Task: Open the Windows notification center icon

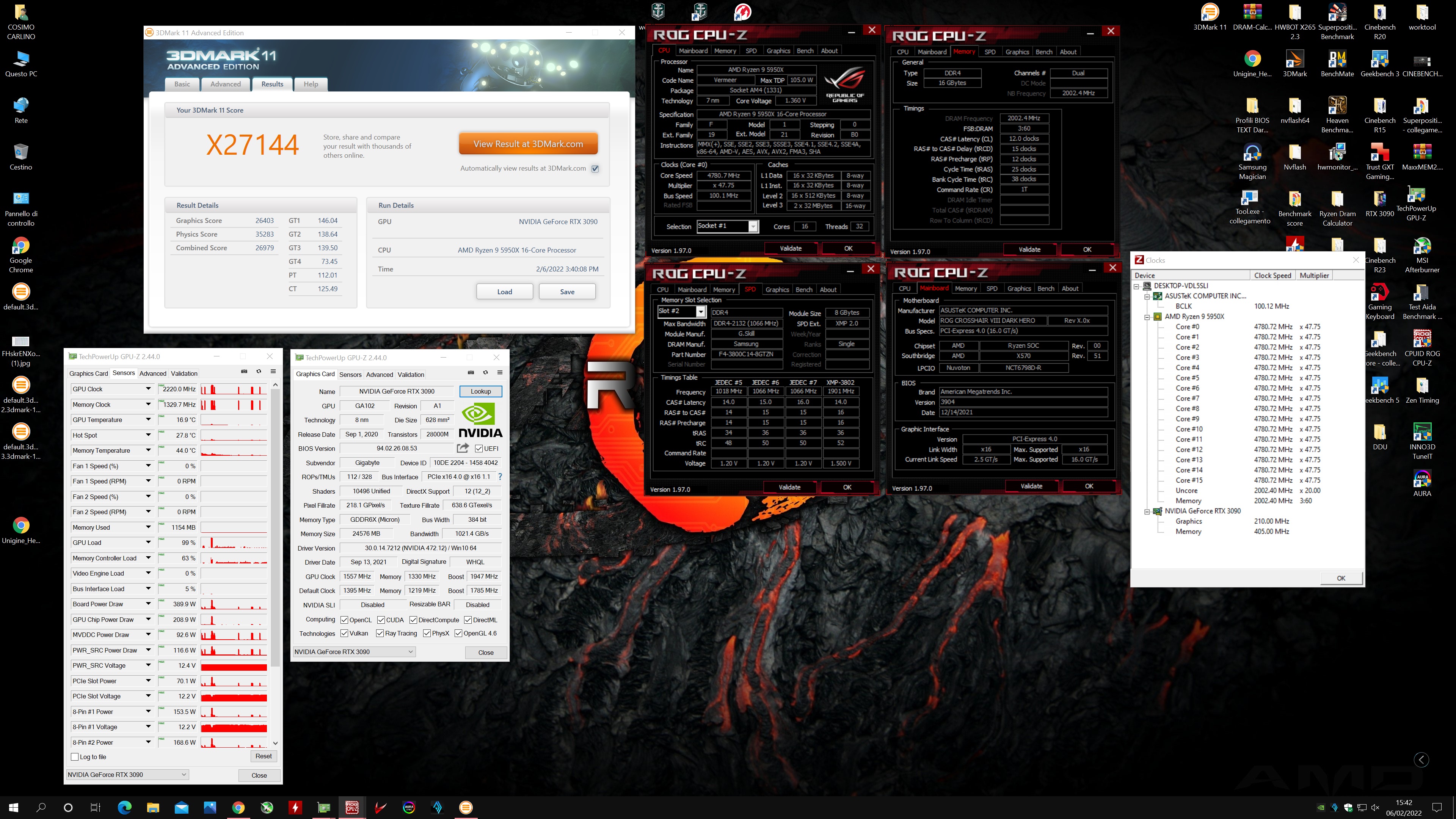Action: tap(1437, 807)
